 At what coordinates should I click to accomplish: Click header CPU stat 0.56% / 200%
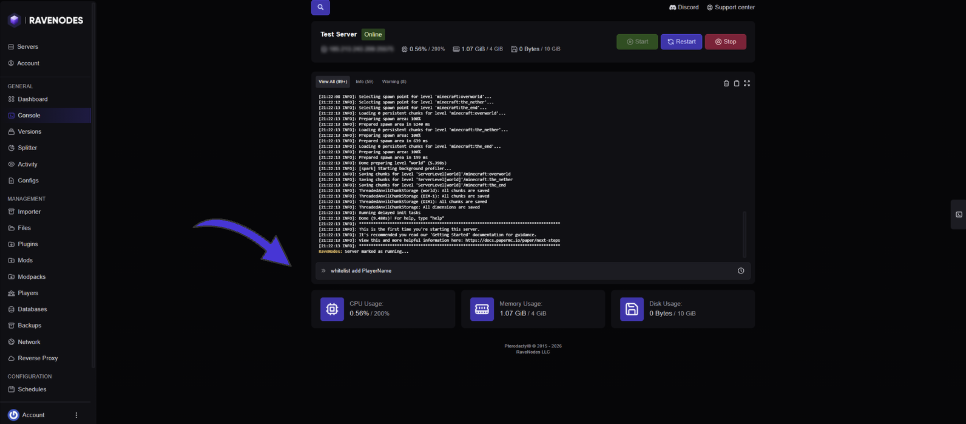[423, 49]
